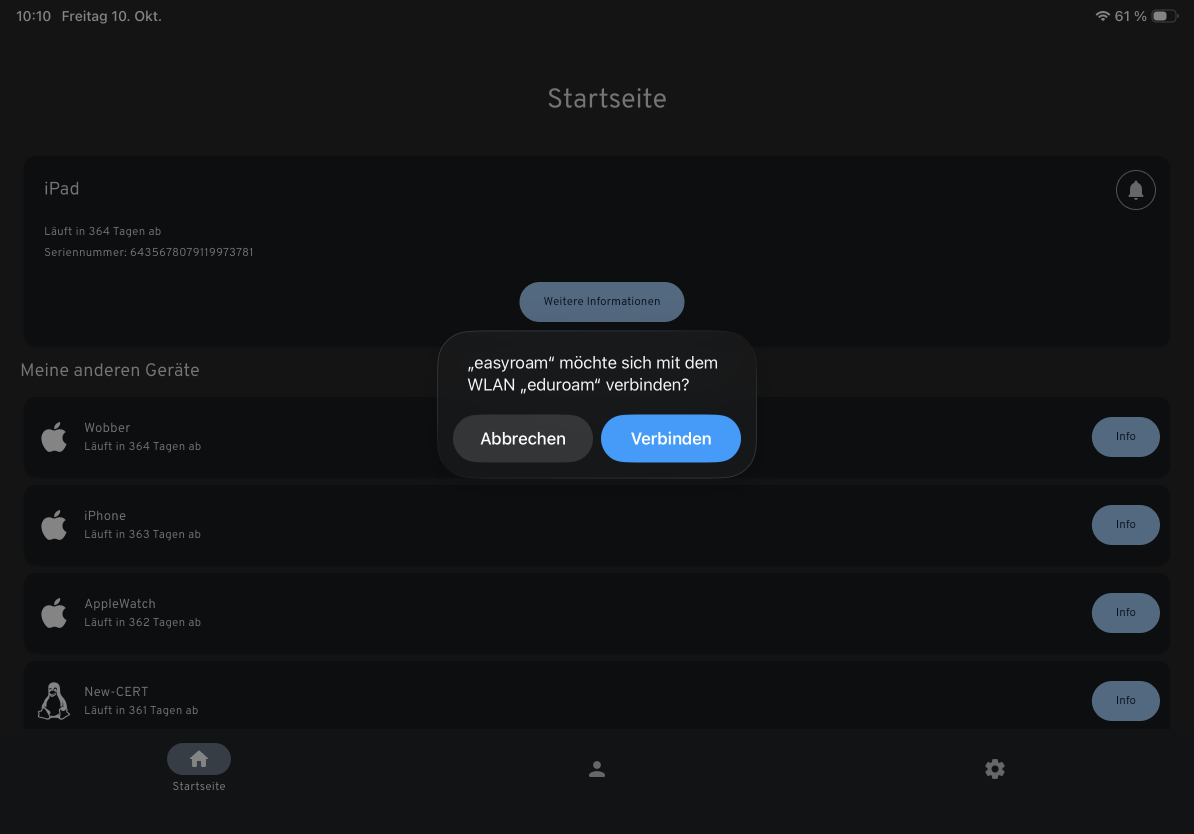Image resolution: width=1194 pixels, height=834 pixels.
Task: Click the Apple logo next to Wobber
Action: (54, 436)
